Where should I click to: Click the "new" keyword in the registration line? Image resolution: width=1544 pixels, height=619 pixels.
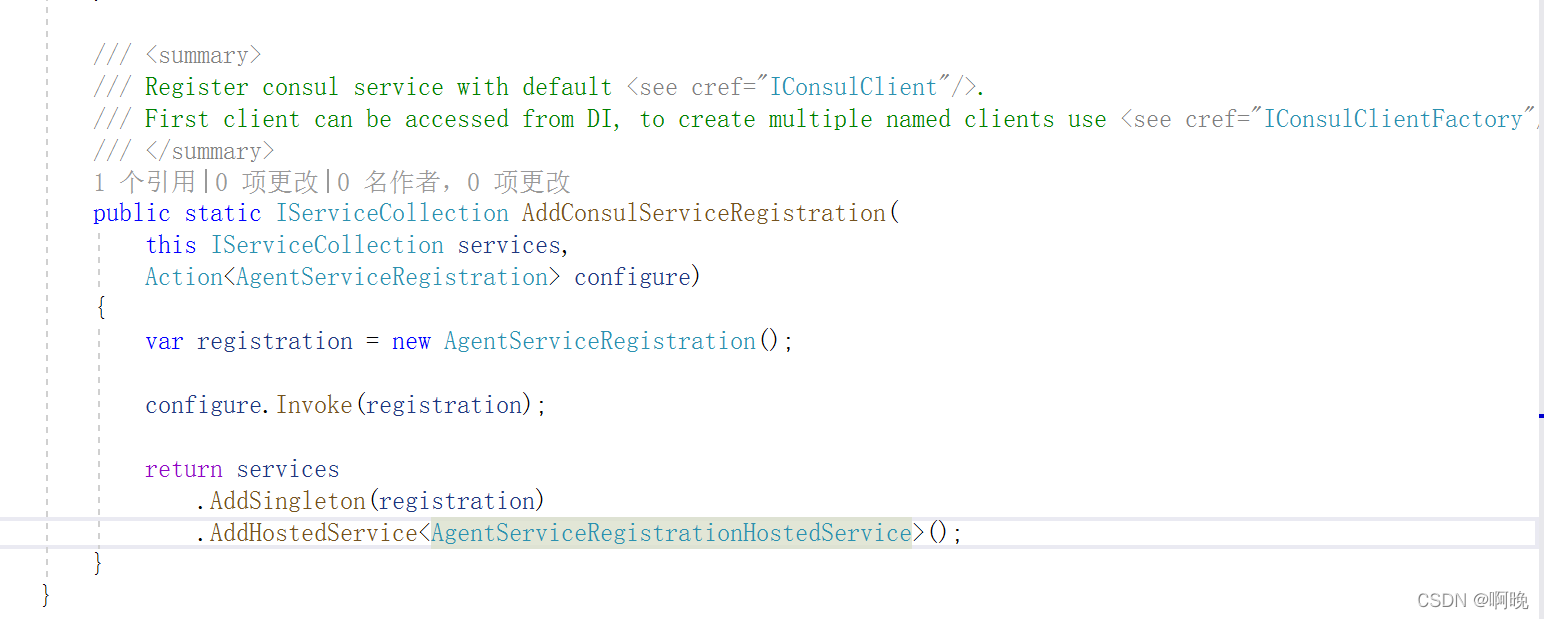(411, 341)
